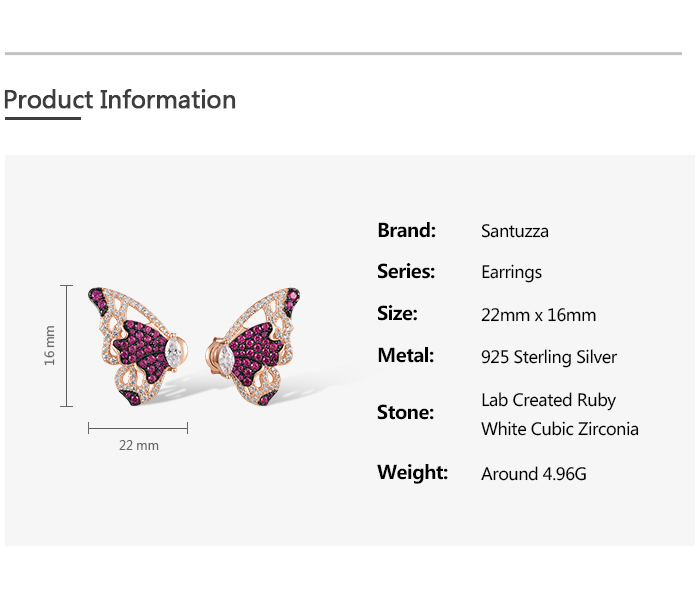Click the Size: label
The width and height of the screenshot is (700, 596).
397,314
